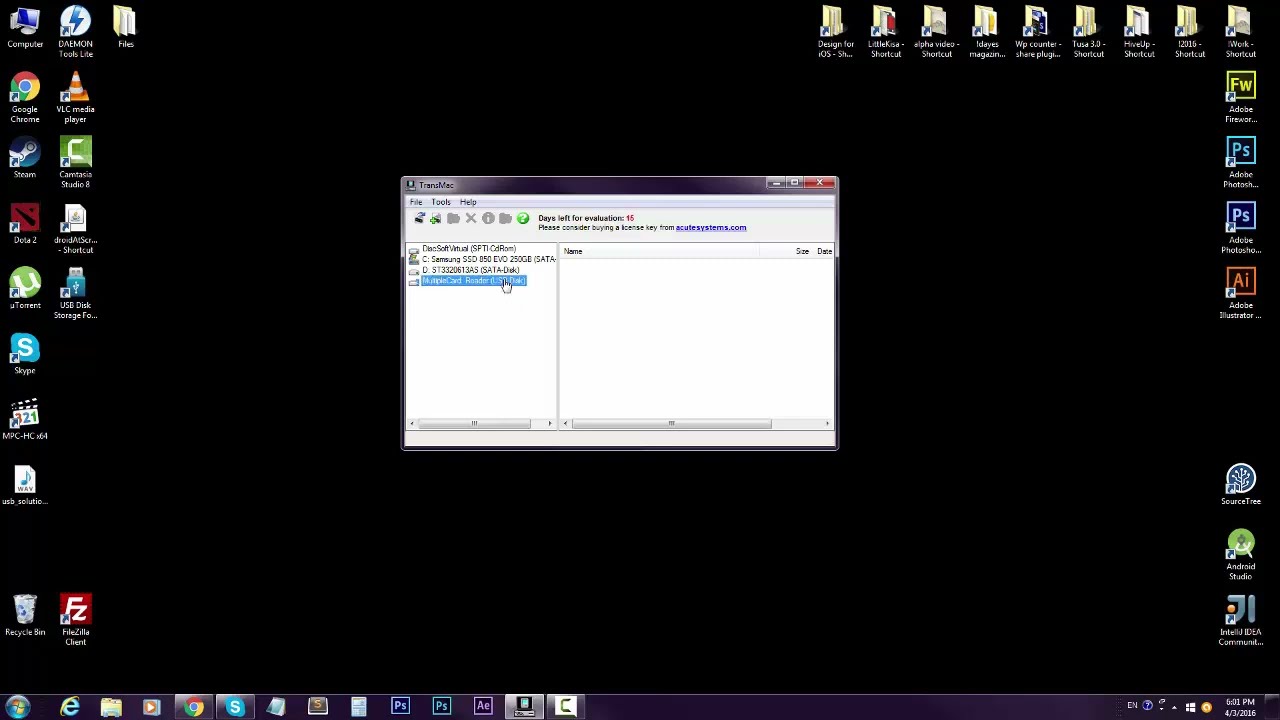Click the file pane horizontal scrollbar thumb
The height and width of the screenshot is (720, 1280).
point(671,424)
